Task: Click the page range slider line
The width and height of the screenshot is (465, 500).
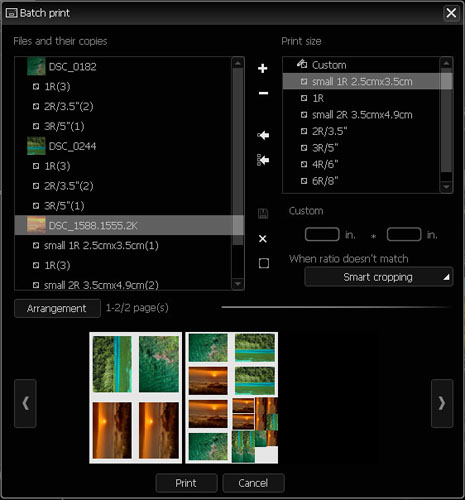Action: click(337, 307)
